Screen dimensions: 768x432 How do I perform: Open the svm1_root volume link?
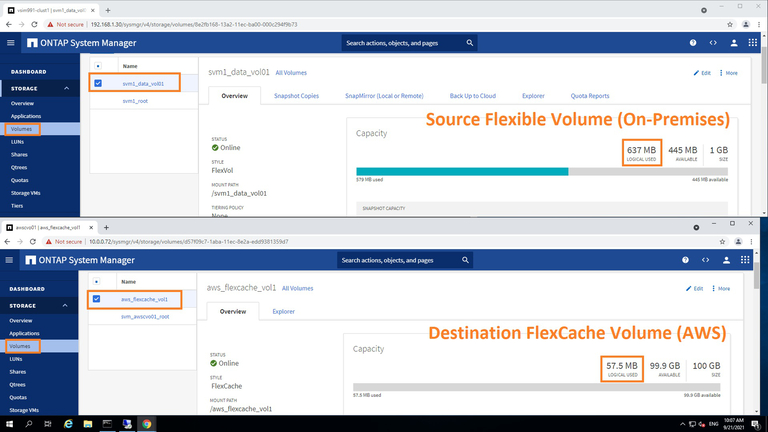135,101
